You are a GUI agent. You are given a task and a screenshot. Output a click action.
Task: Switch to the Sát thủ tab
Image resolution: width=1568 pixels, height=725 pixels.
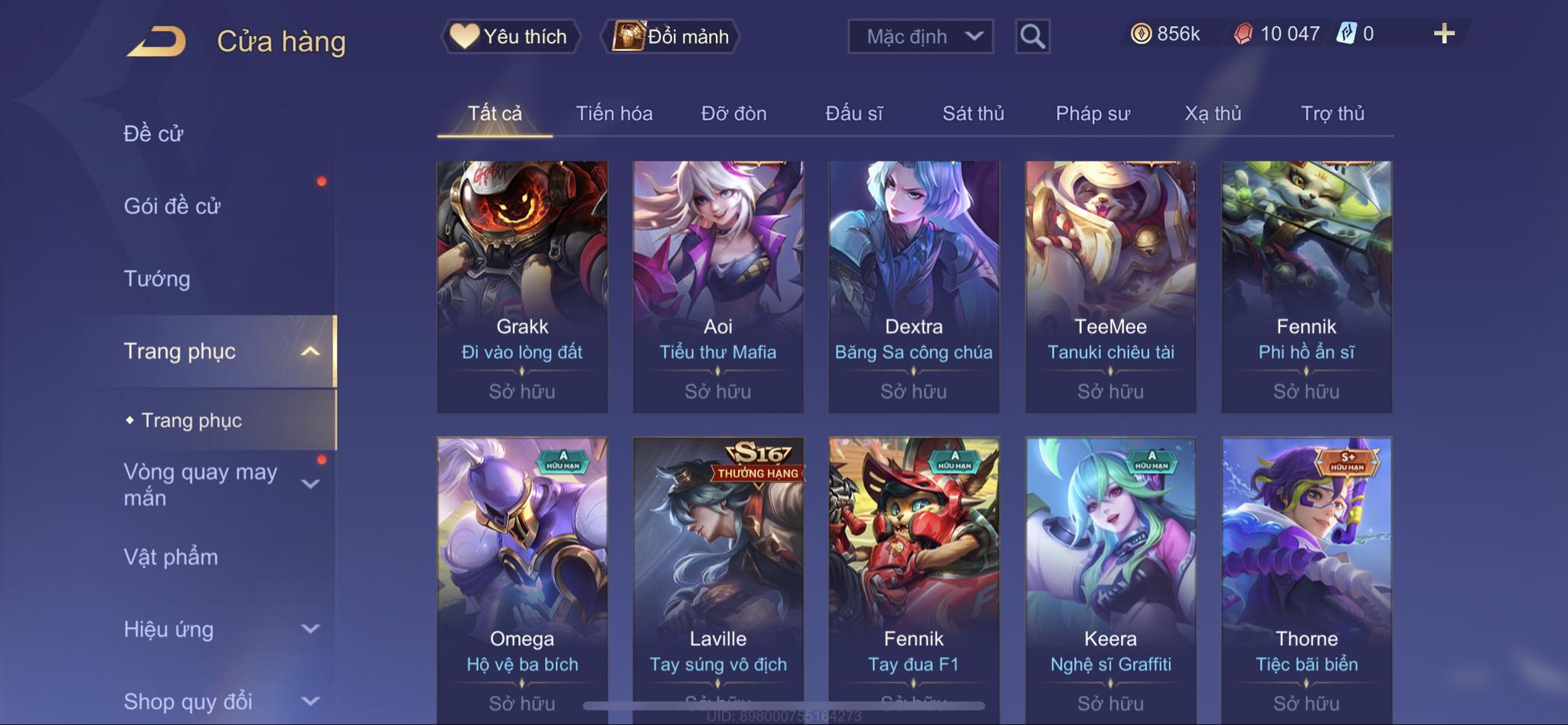[x=973, y=113]
